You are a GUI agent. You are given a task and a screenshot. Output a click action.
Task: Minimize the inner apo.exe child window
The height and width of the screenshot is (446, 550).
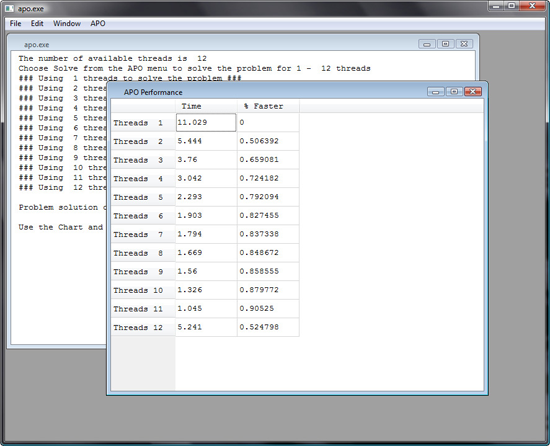pos(427,44)
